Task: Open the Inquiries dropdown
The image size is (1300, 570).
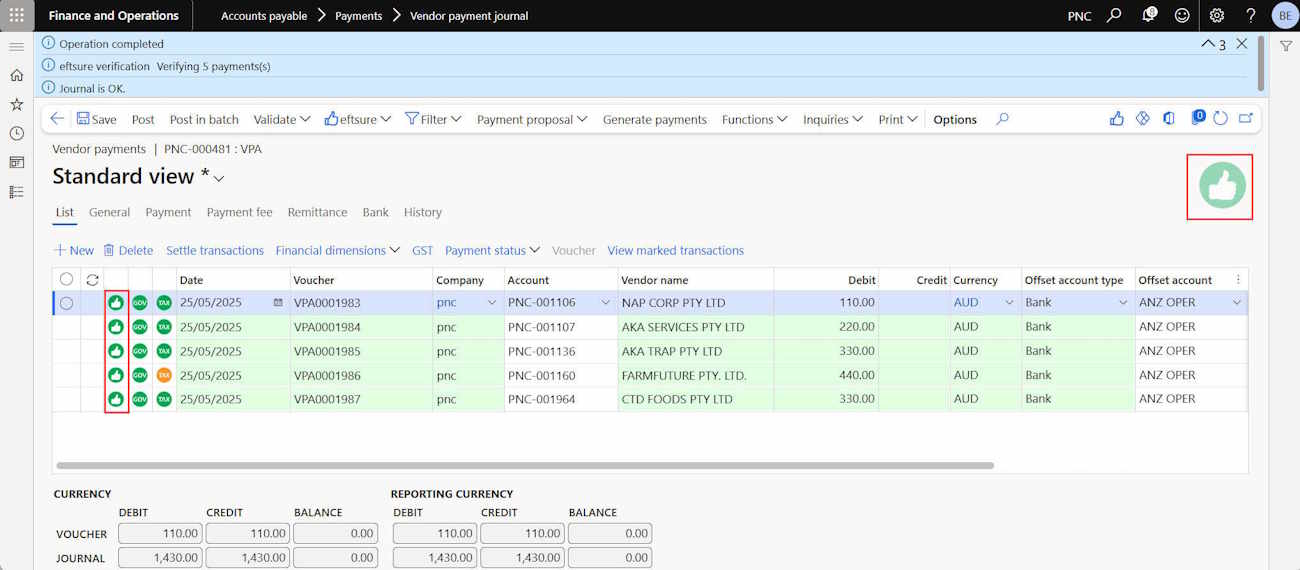Action: click(833, 119)
